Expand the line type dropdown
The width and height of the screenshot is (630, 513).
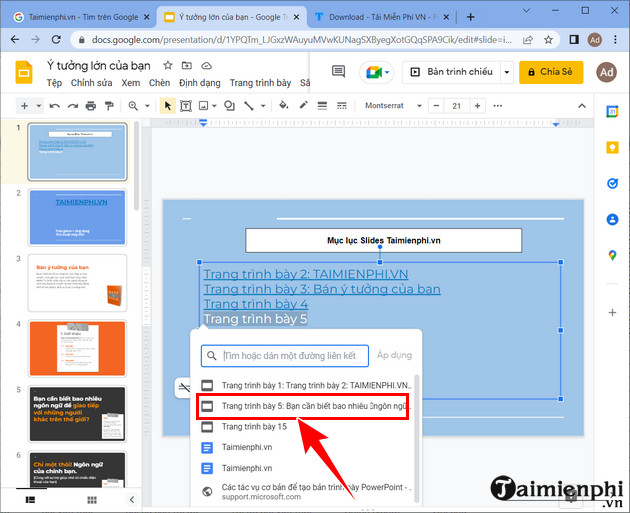point(263,106)
